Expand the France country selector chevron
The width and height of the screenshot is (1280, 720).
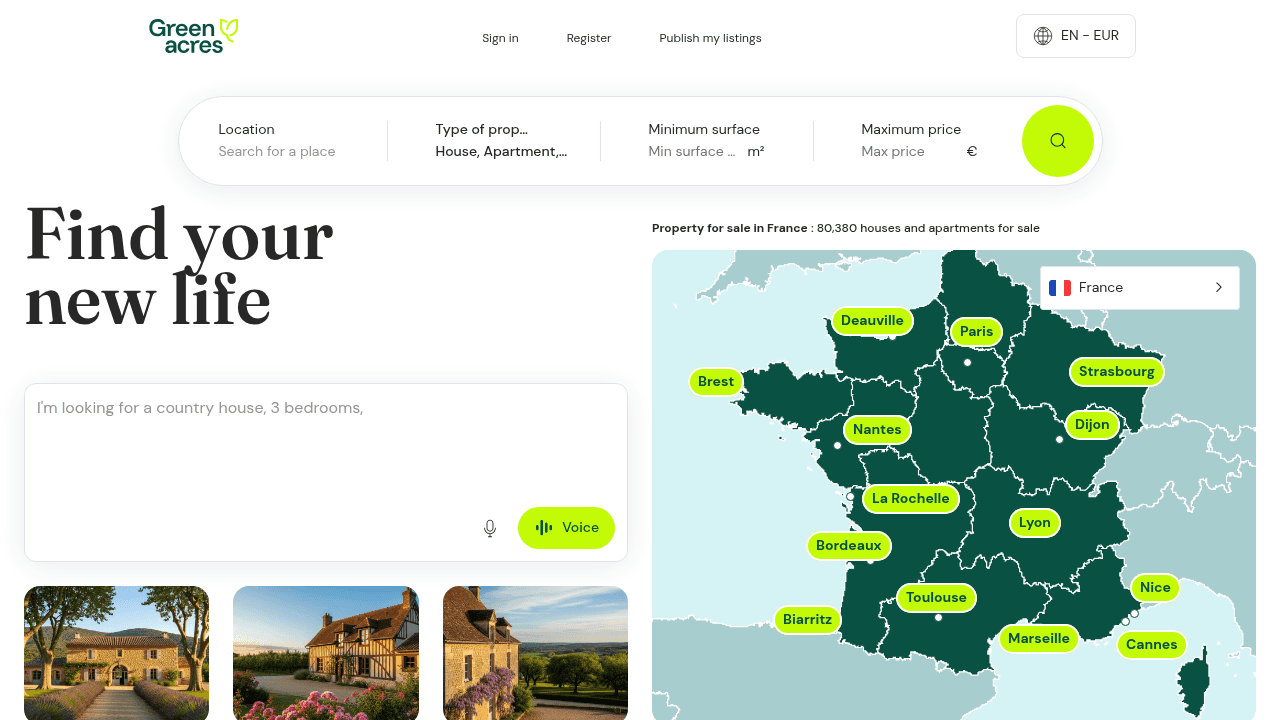[x=1219, y=288]
